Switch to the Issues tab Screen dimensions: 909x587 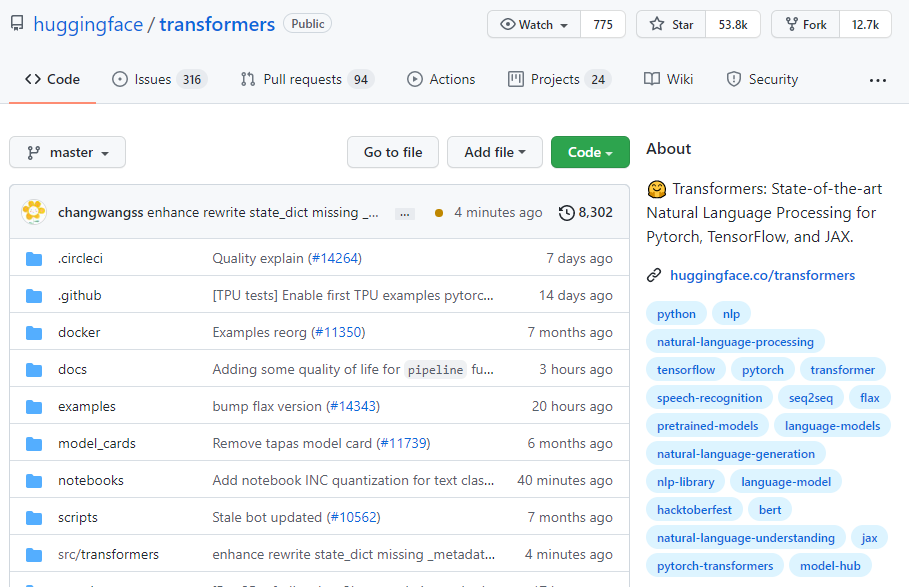[159, 79]
